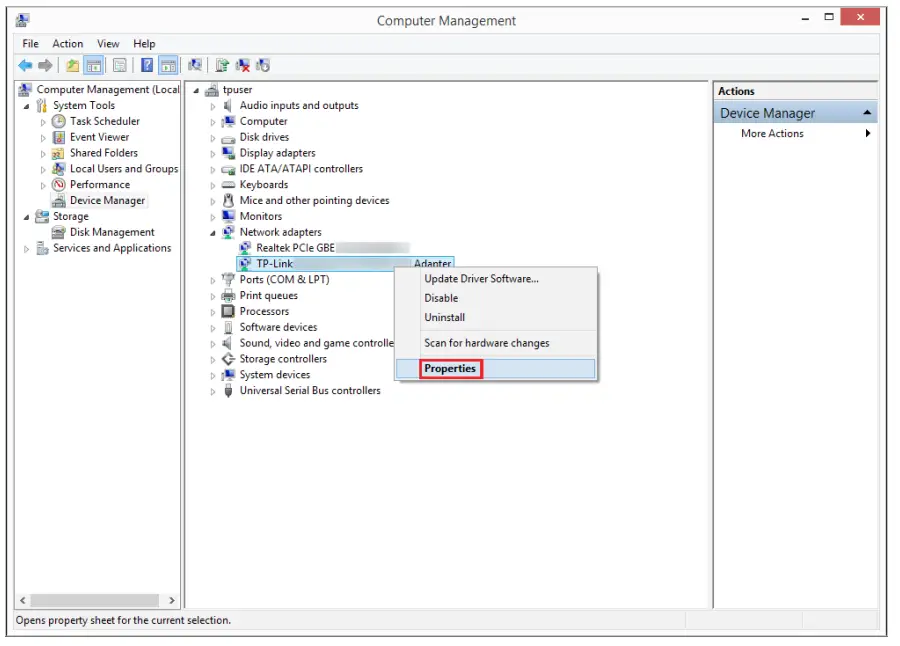Choose Properties from the context menu
The width and height of the screenshot is (900, 646).
(x=450, y=369)
